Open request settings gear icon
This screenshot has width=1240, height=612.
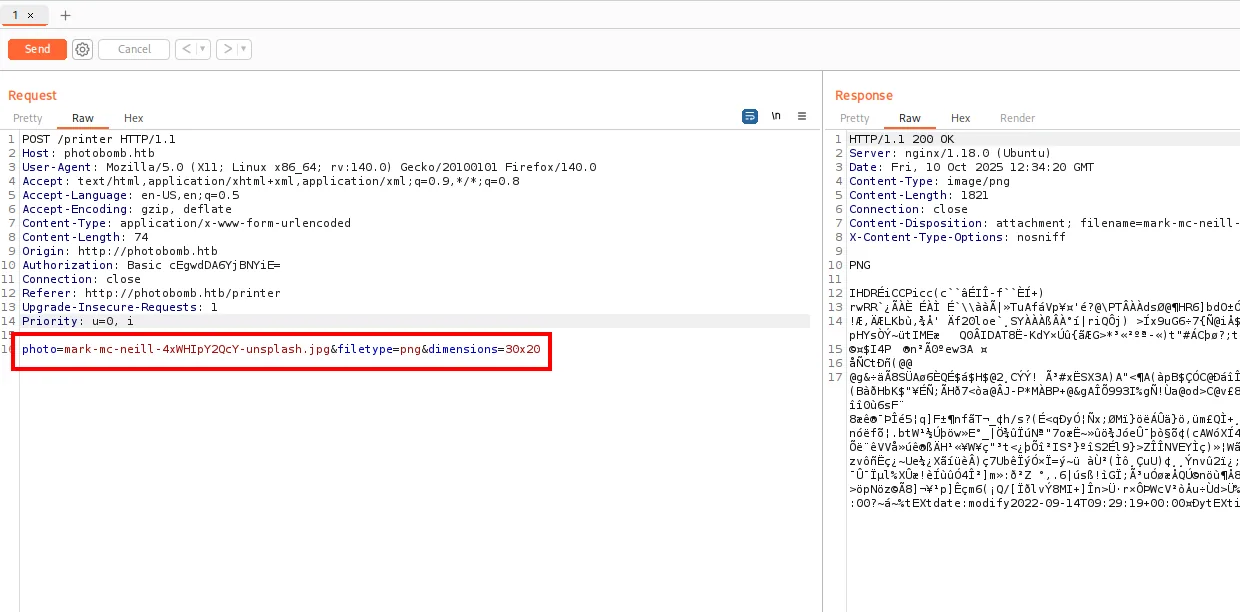(82, 49)
